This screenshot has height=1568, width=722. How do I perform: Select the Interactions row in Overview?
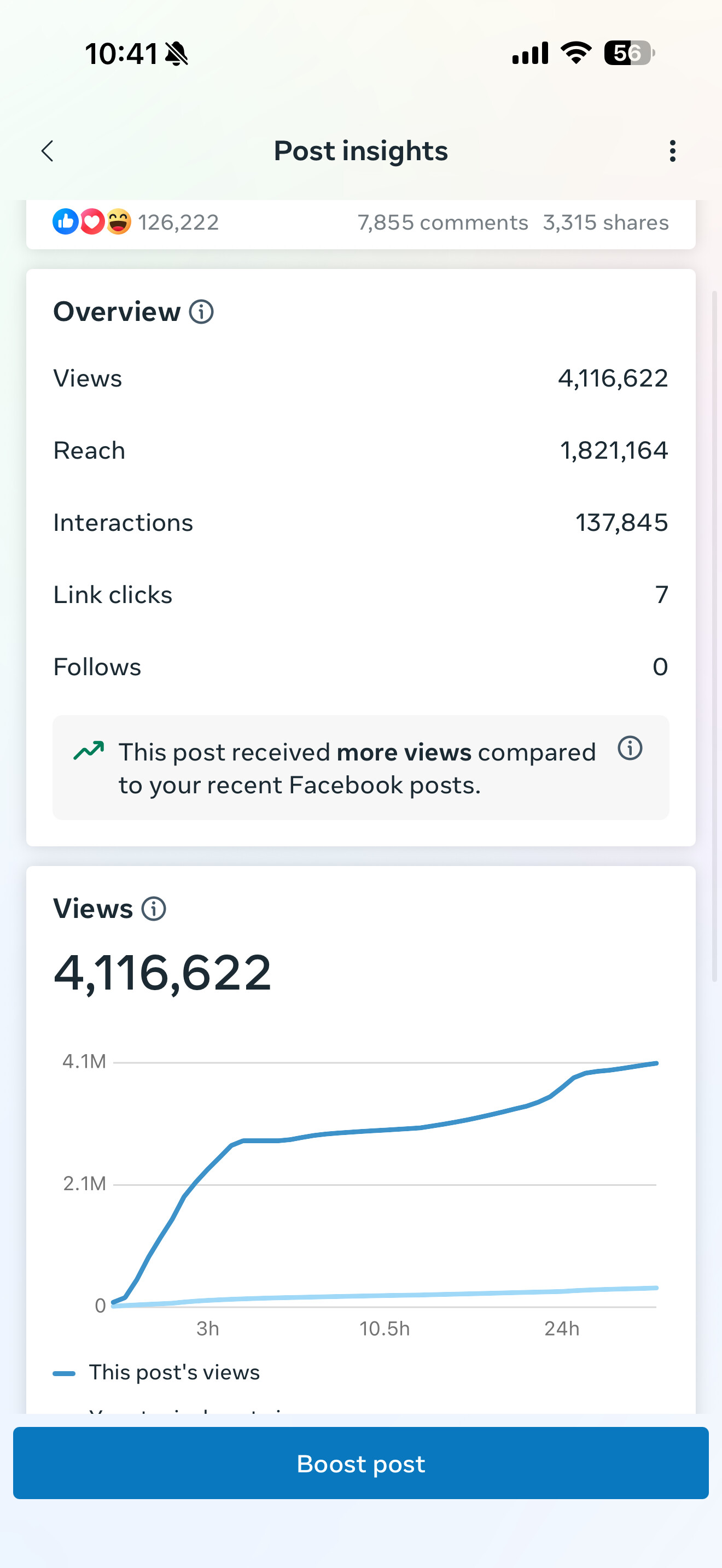pyautogui.click(x=360, y=523)
